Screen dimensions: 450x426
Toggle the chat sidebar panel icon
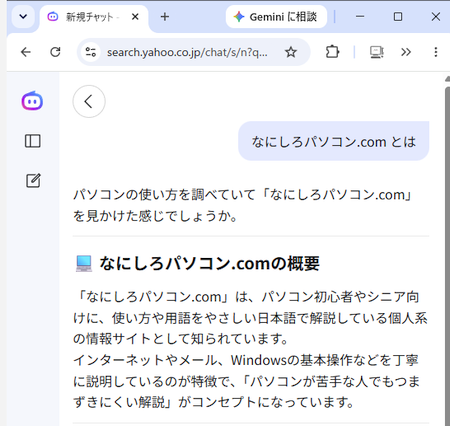click(33, 141)
